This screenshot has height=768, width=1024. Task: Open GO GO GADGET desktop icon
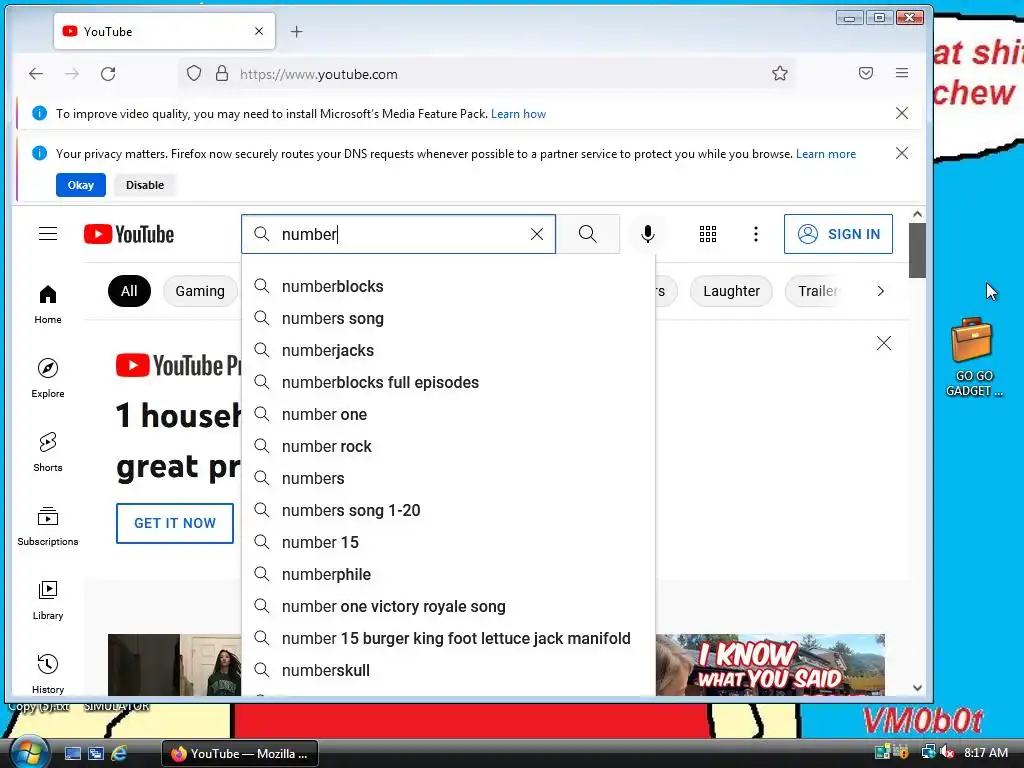(x=973, y=357)
